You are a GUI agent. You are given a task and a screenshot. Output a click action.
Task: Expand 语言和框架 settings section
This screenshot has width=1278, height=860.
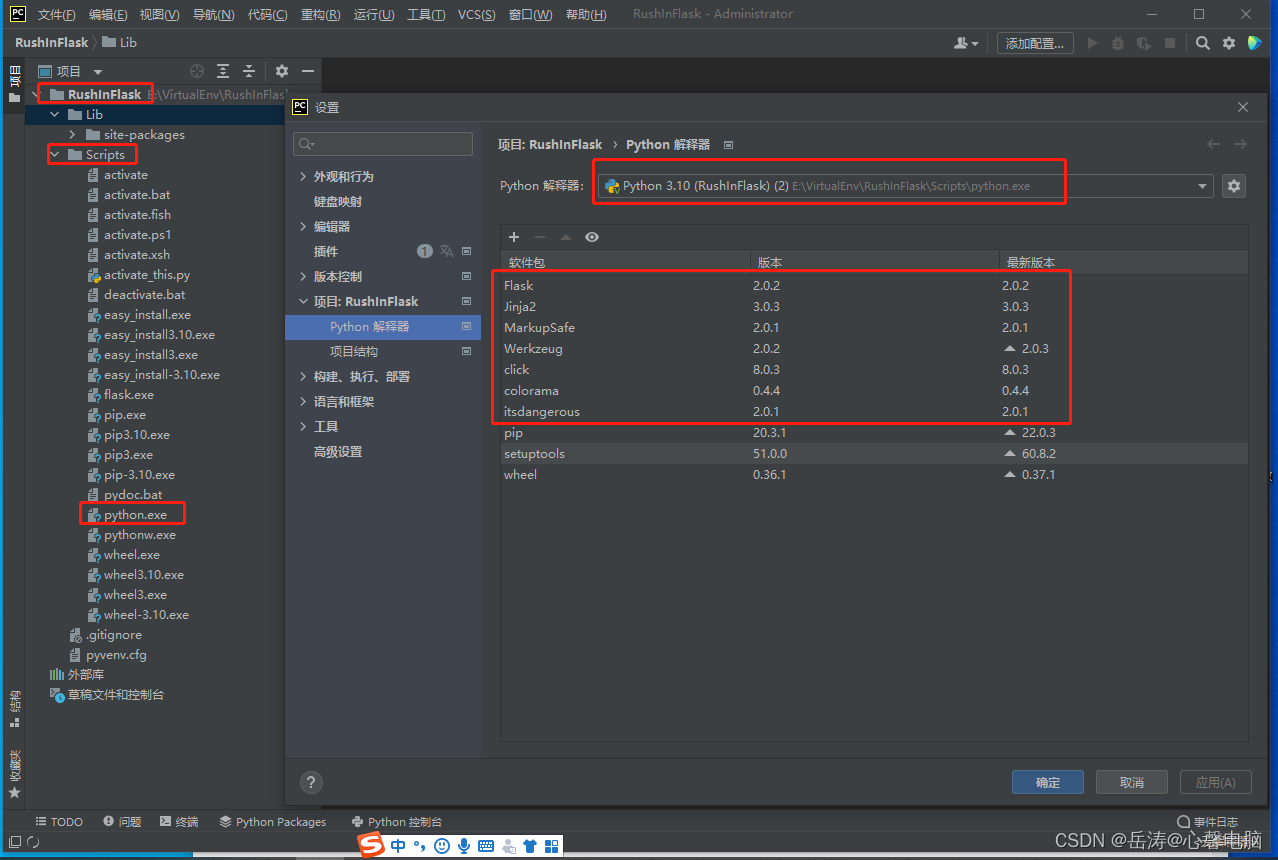[303, 401]
